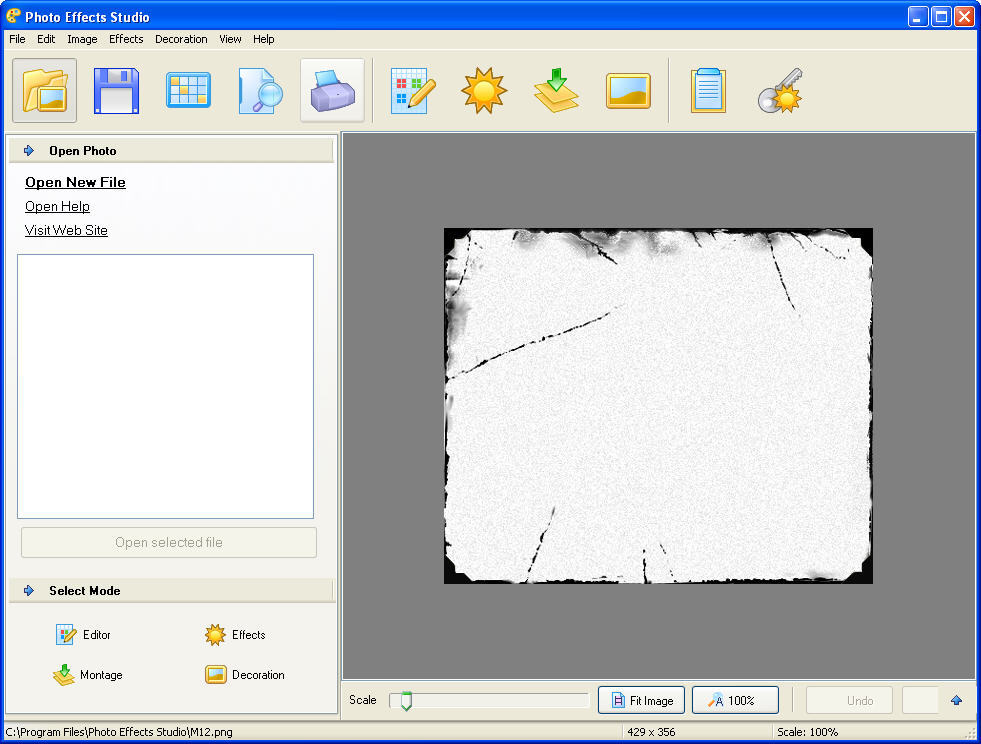Open Montage mode with the green arrow icon
981x744 pixels.
556,90
